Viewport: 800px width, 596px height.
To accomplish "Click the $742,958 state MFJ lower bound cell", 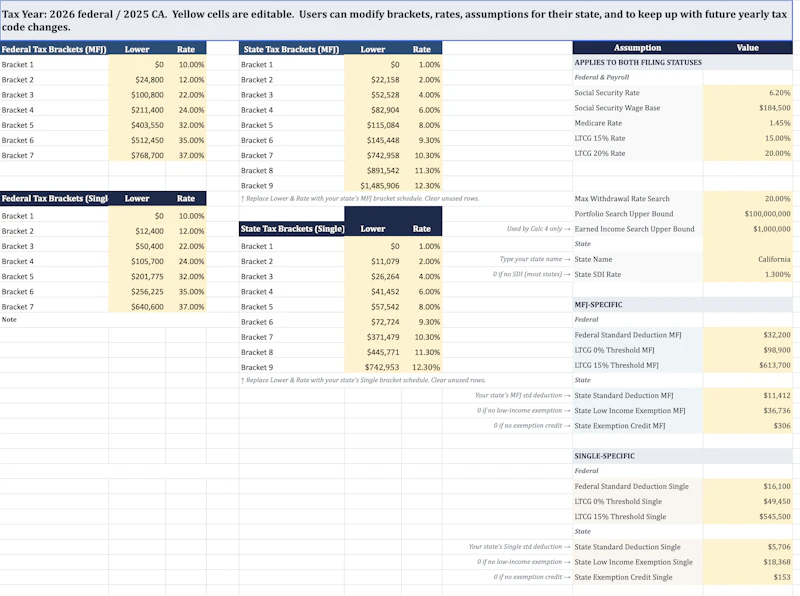I will coord(372,155).
